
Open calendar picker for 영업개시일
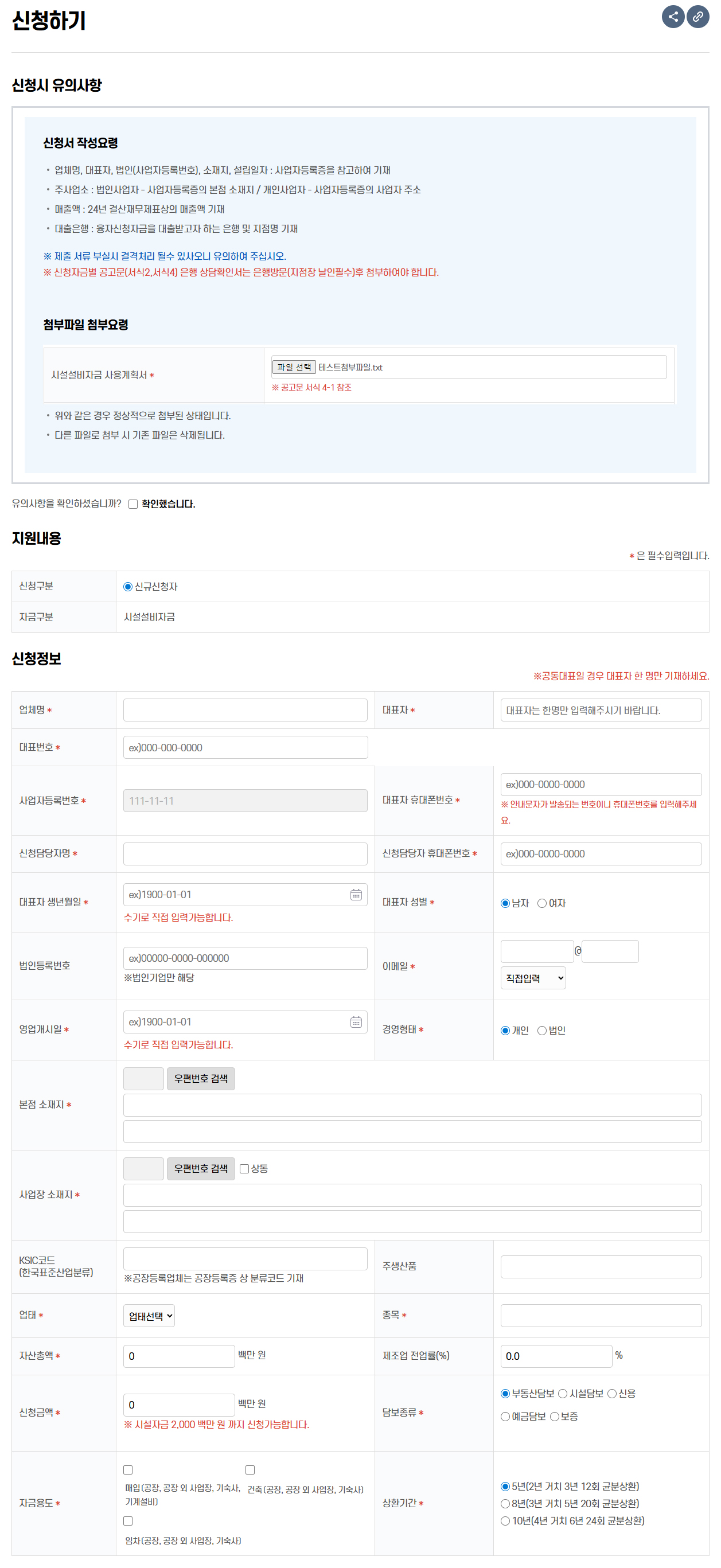(x=356, y=1021)
